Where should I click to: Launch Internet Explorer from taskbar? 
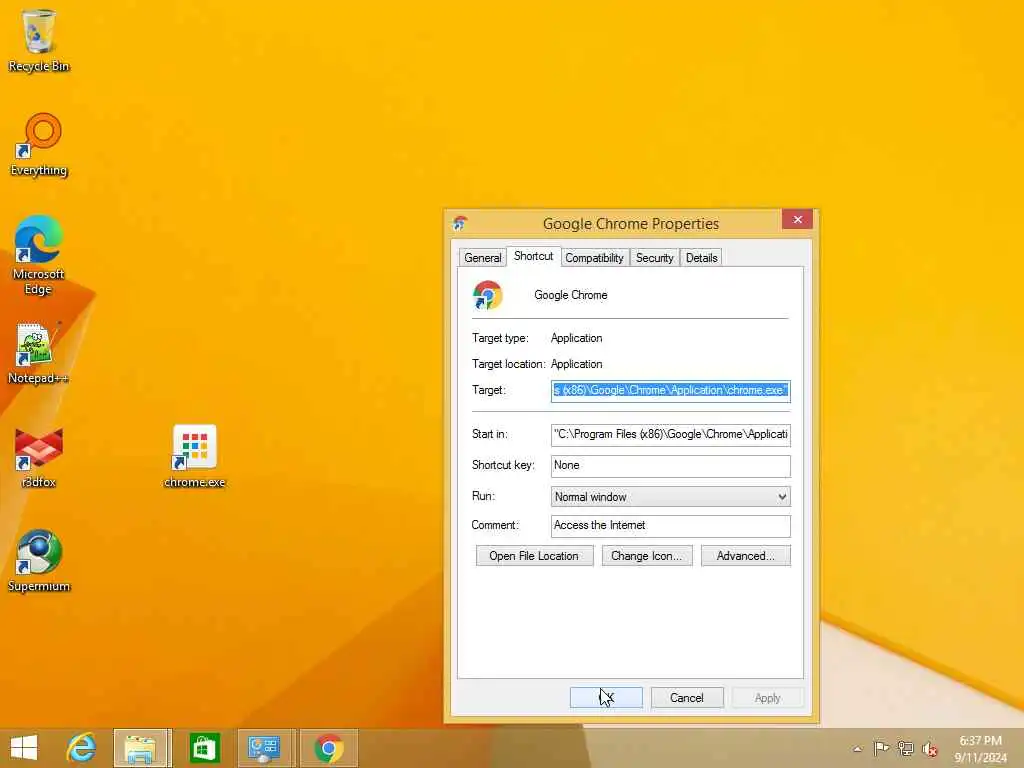tap(81, 748)
